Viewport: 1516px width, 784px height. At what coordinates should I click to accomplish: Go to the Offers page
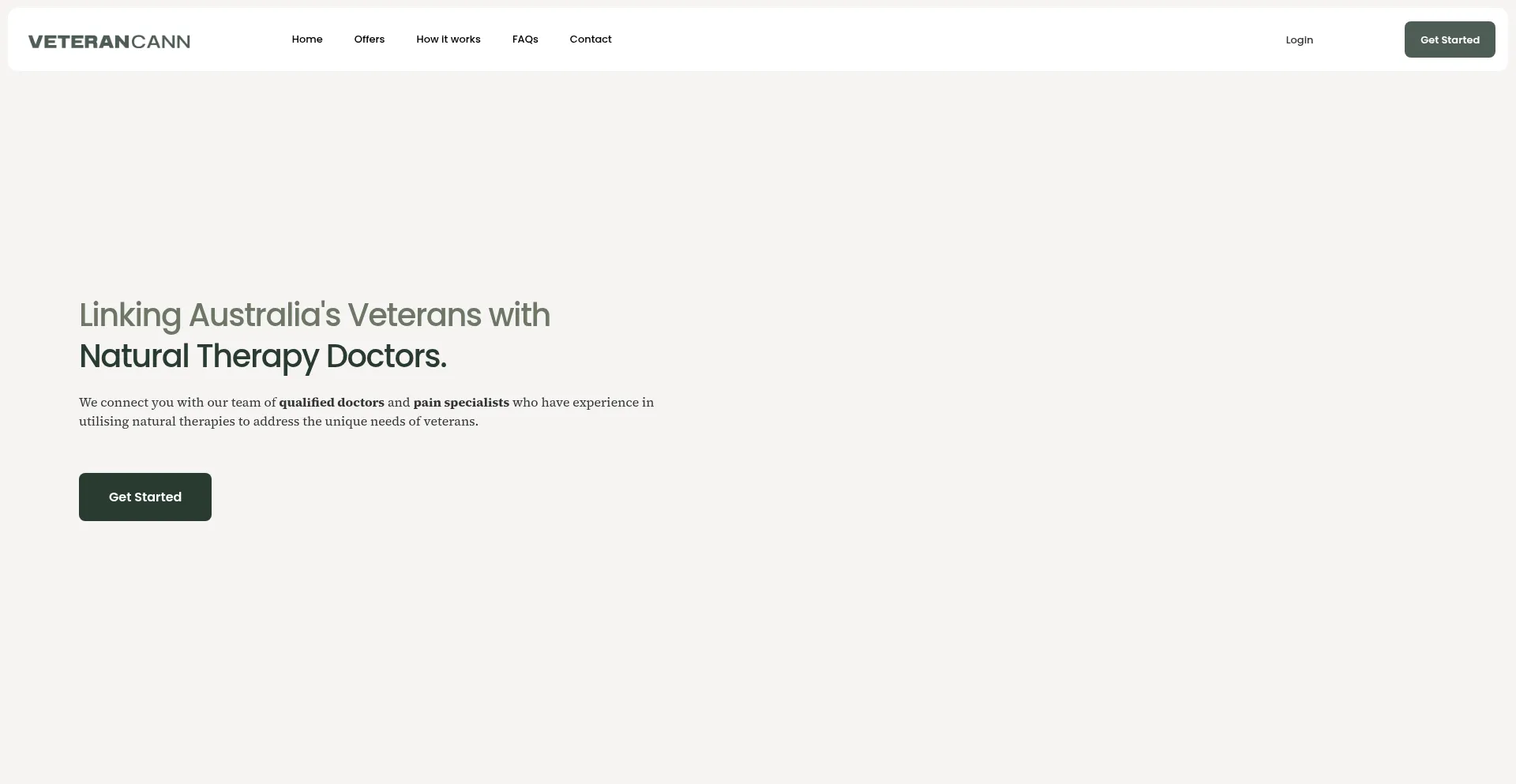[370, 39]
